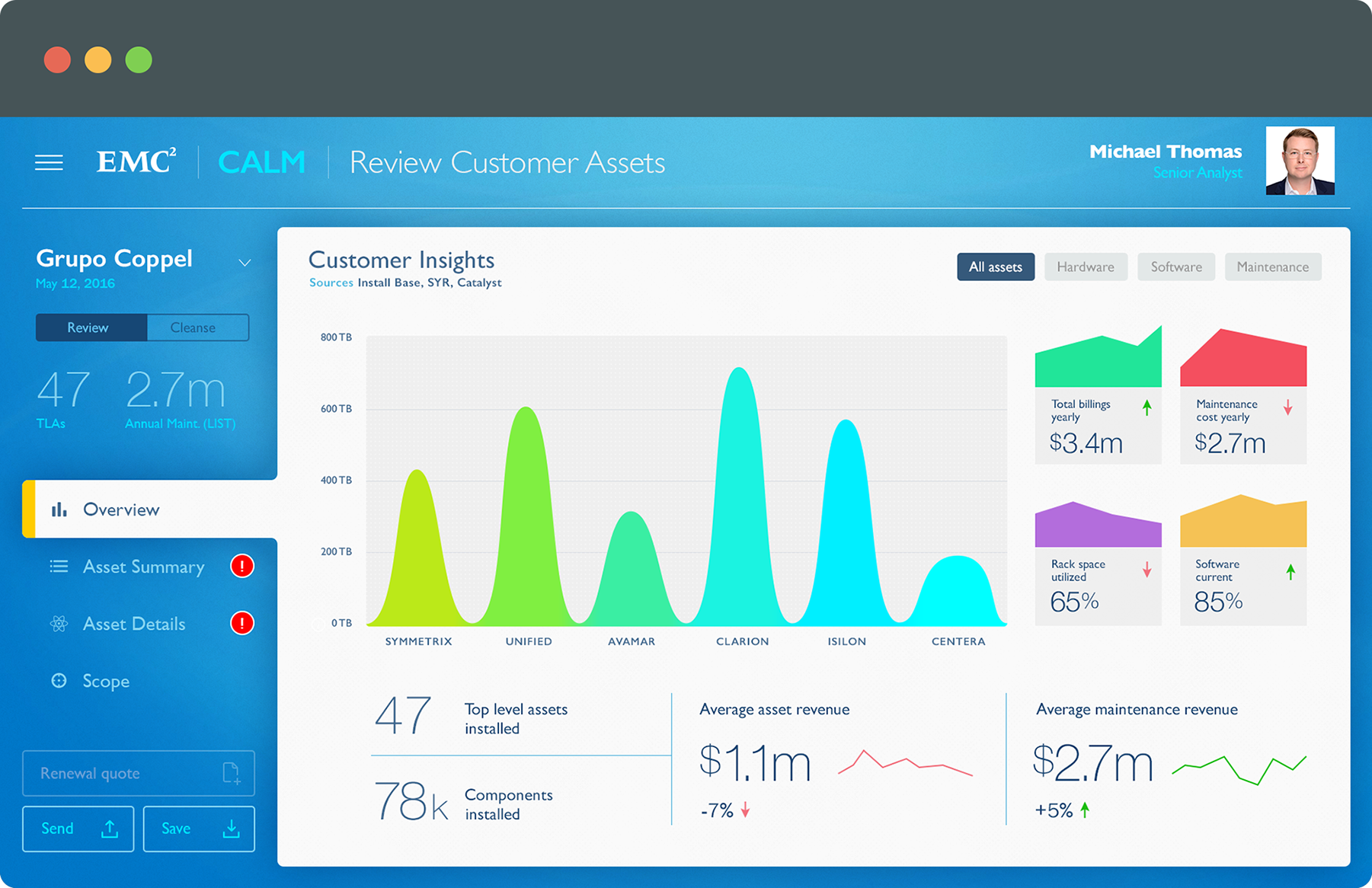Screen dimensions: 1372x888
Task: Click the Send button
Action: [78, 829]
